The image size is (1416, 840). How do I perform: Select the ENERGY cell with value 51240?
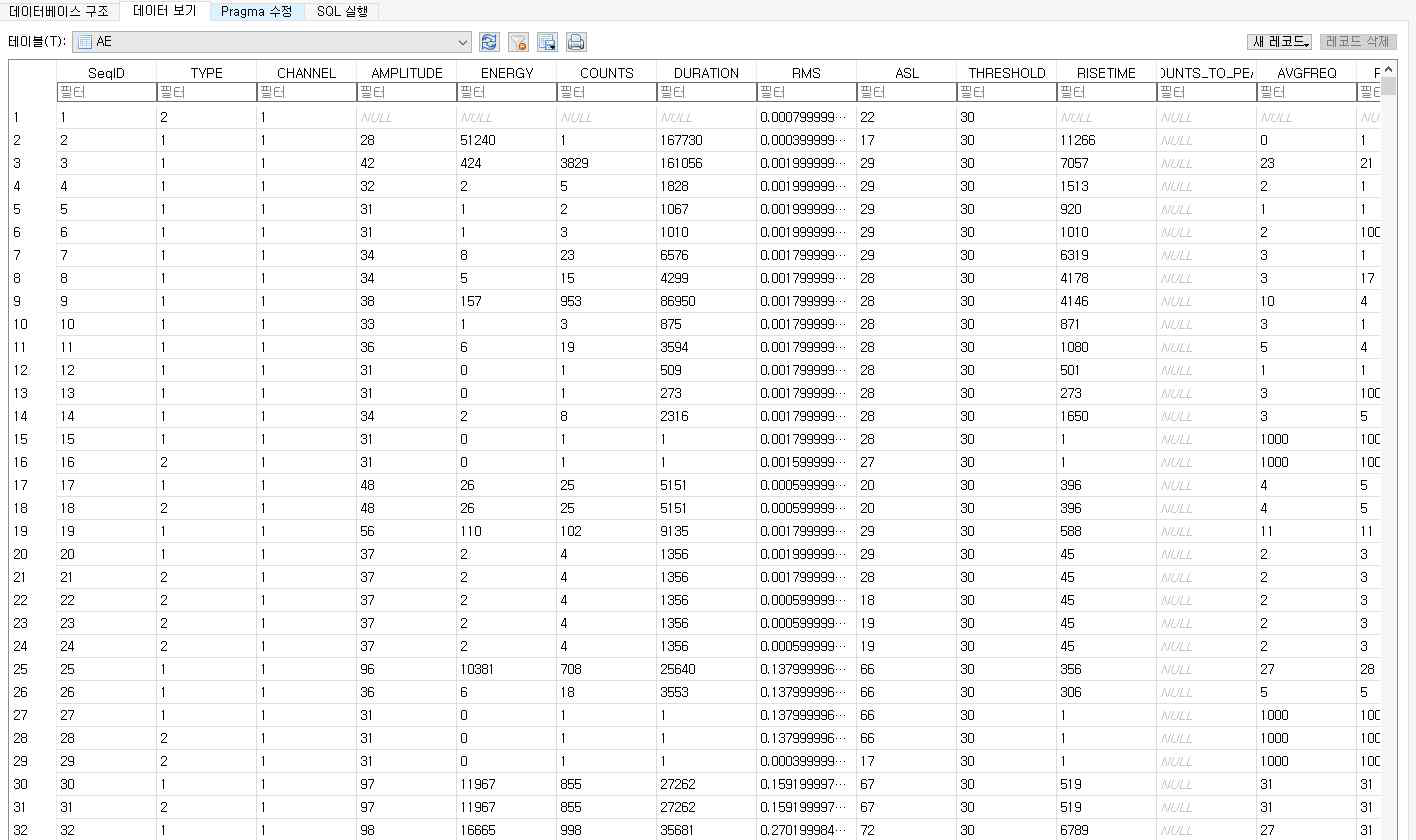click(506, 140)
